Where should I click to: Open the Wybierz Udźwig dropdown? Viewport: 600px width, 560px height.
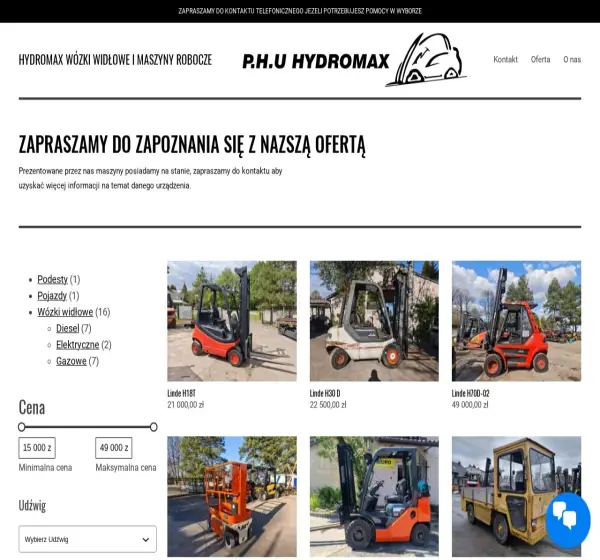(x=88, y=539)
